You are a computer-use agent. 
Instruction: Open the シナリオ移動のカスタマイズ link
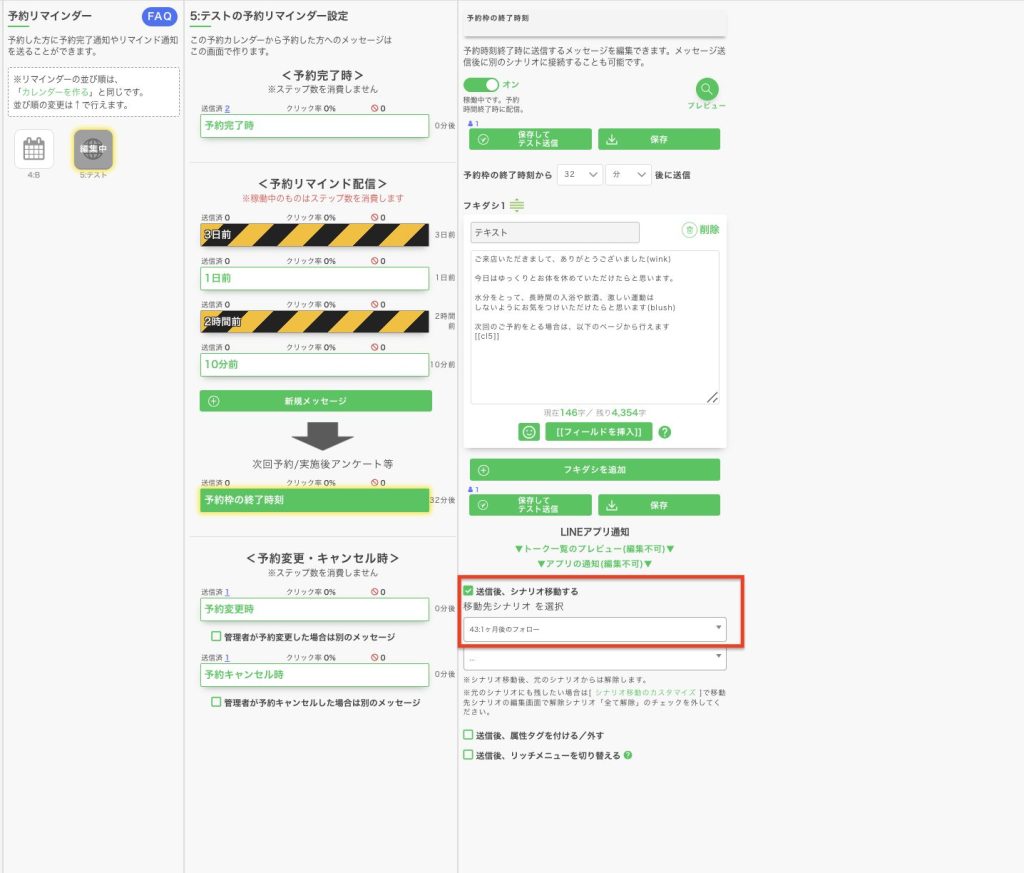click(x=645, y=692)
